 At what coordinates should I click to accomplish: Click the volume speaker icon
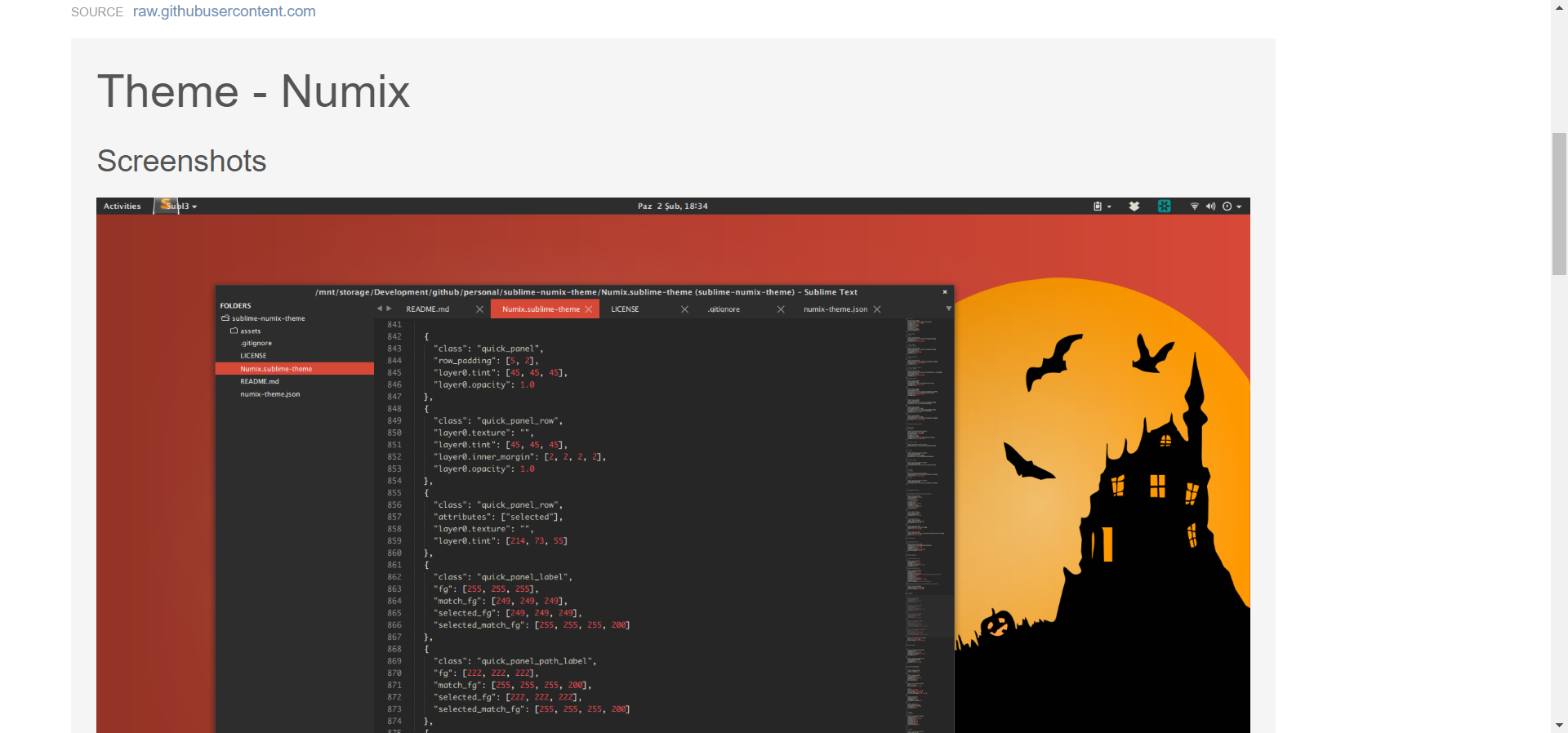(1210, 207)
